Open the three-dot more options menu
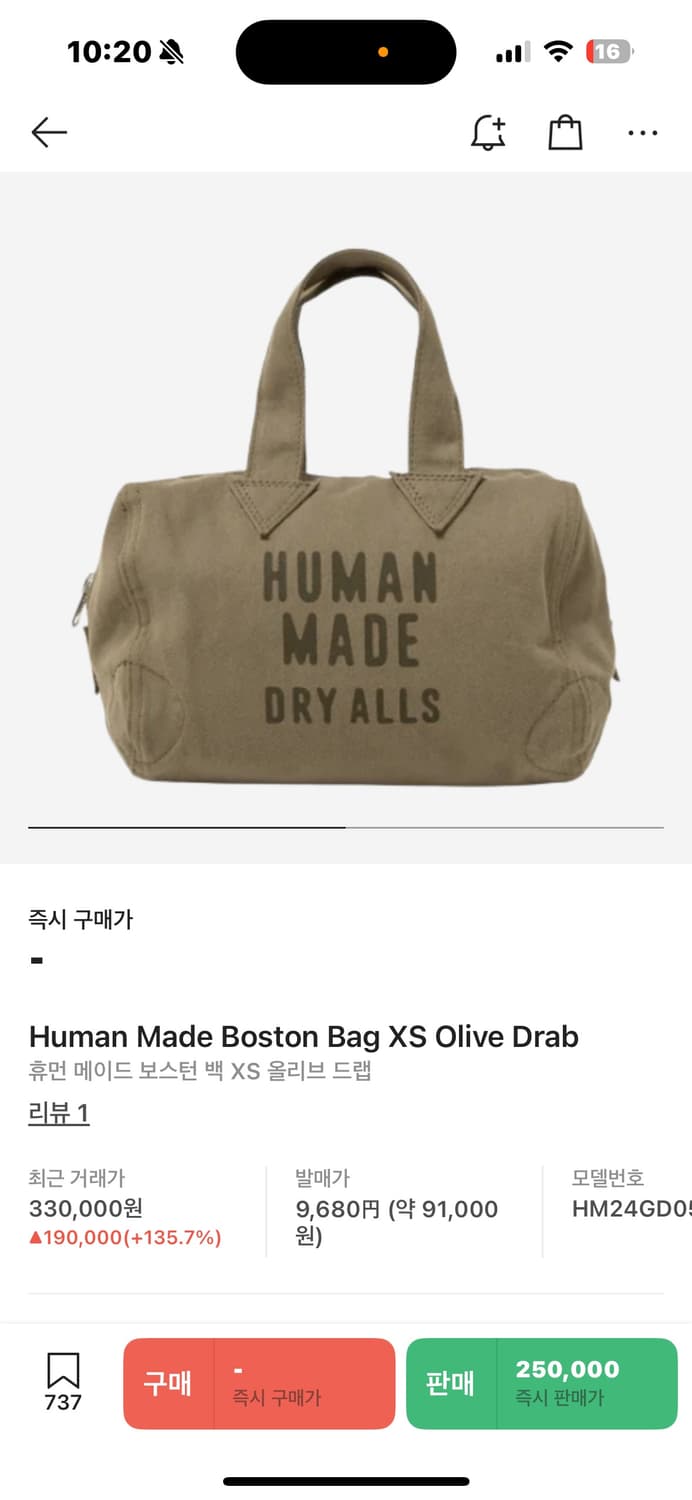The width and height of the screenshot is (692, 1500). click(x=643, y=132)
